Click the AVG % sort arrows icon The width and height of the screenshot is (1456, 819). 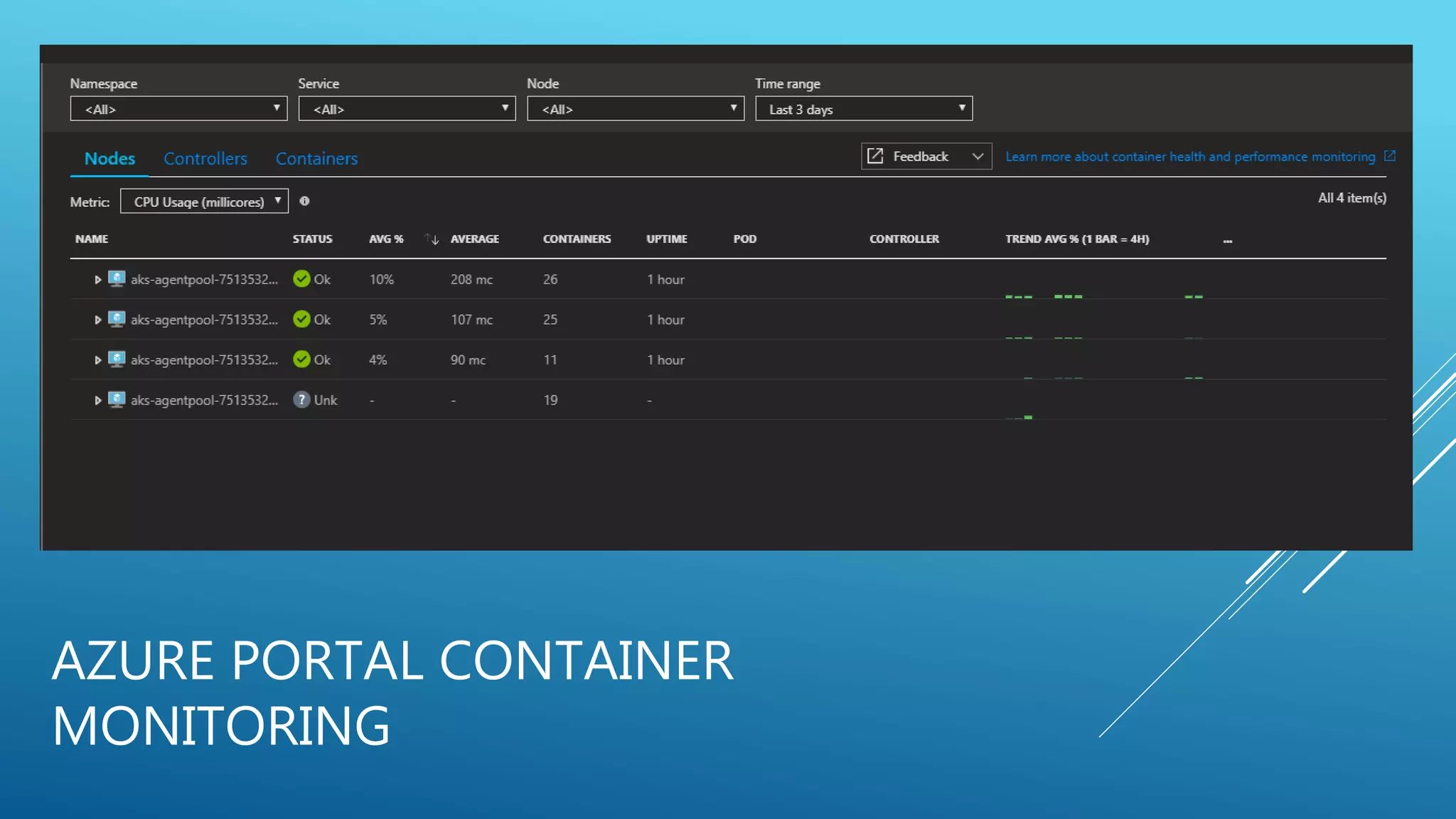[x=432, y=239]
